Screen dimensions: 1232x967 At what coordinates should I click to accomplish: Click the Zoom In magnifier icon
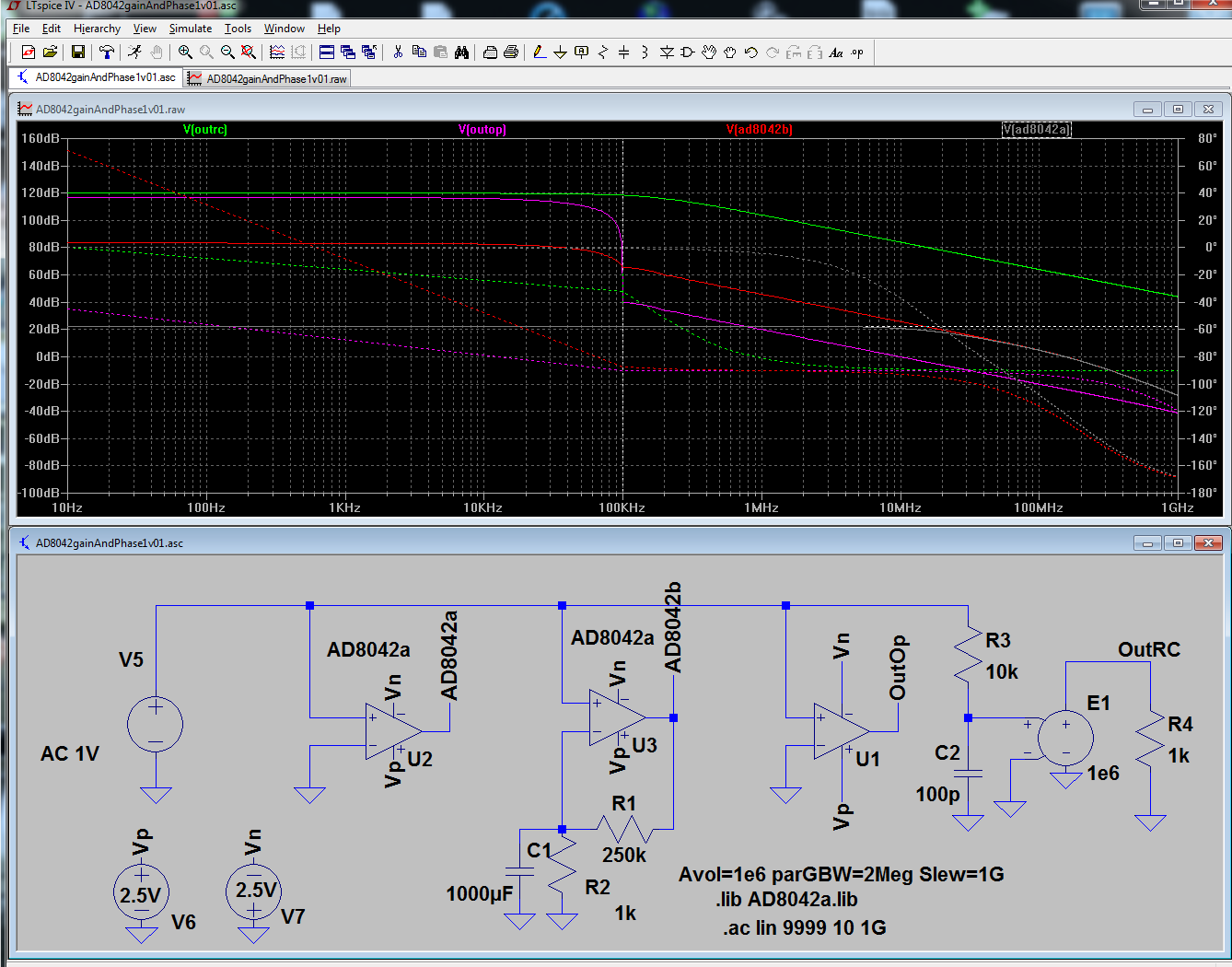coord(185,52)
